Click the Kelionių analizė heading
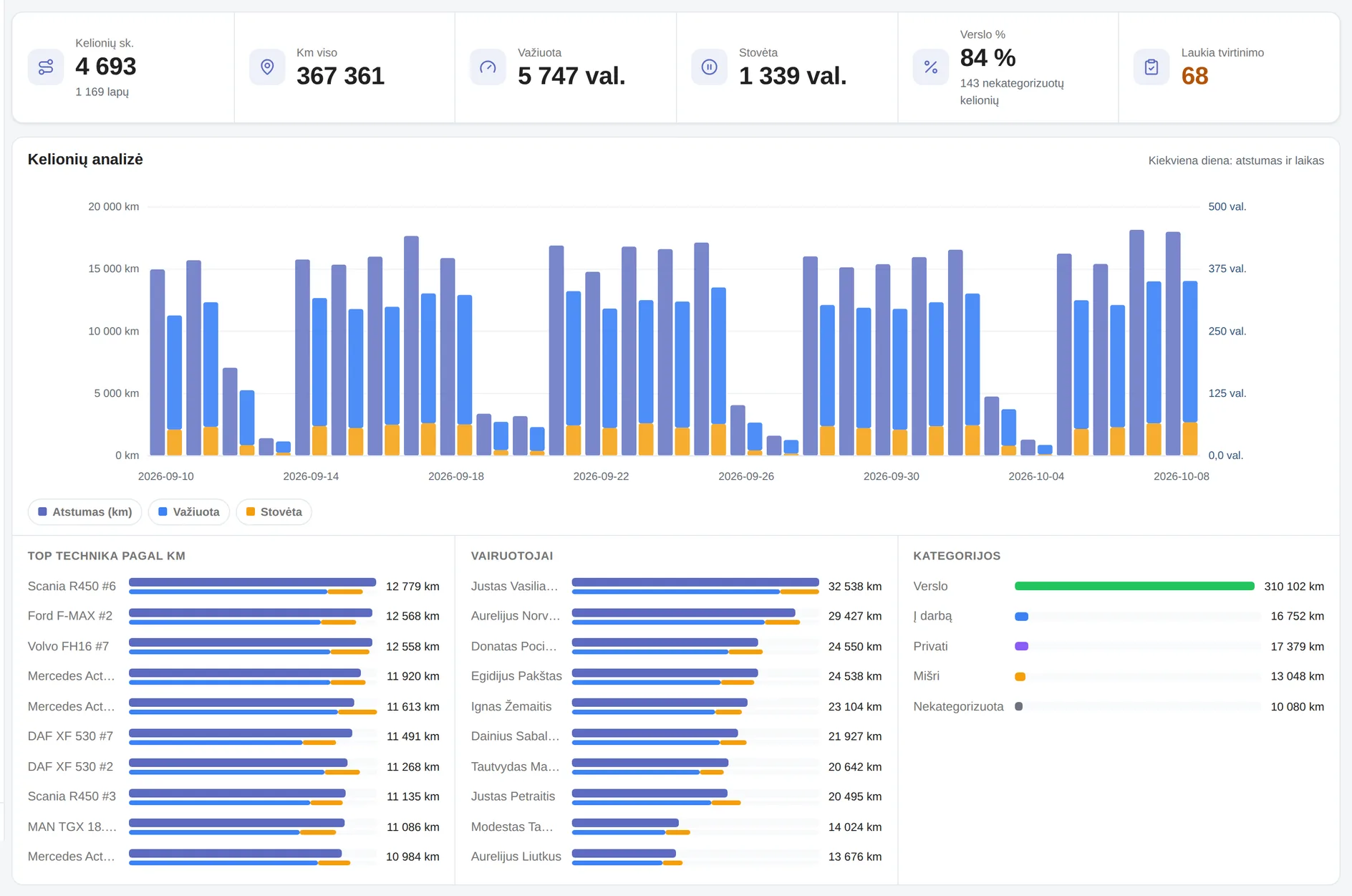 click(85, 160)
